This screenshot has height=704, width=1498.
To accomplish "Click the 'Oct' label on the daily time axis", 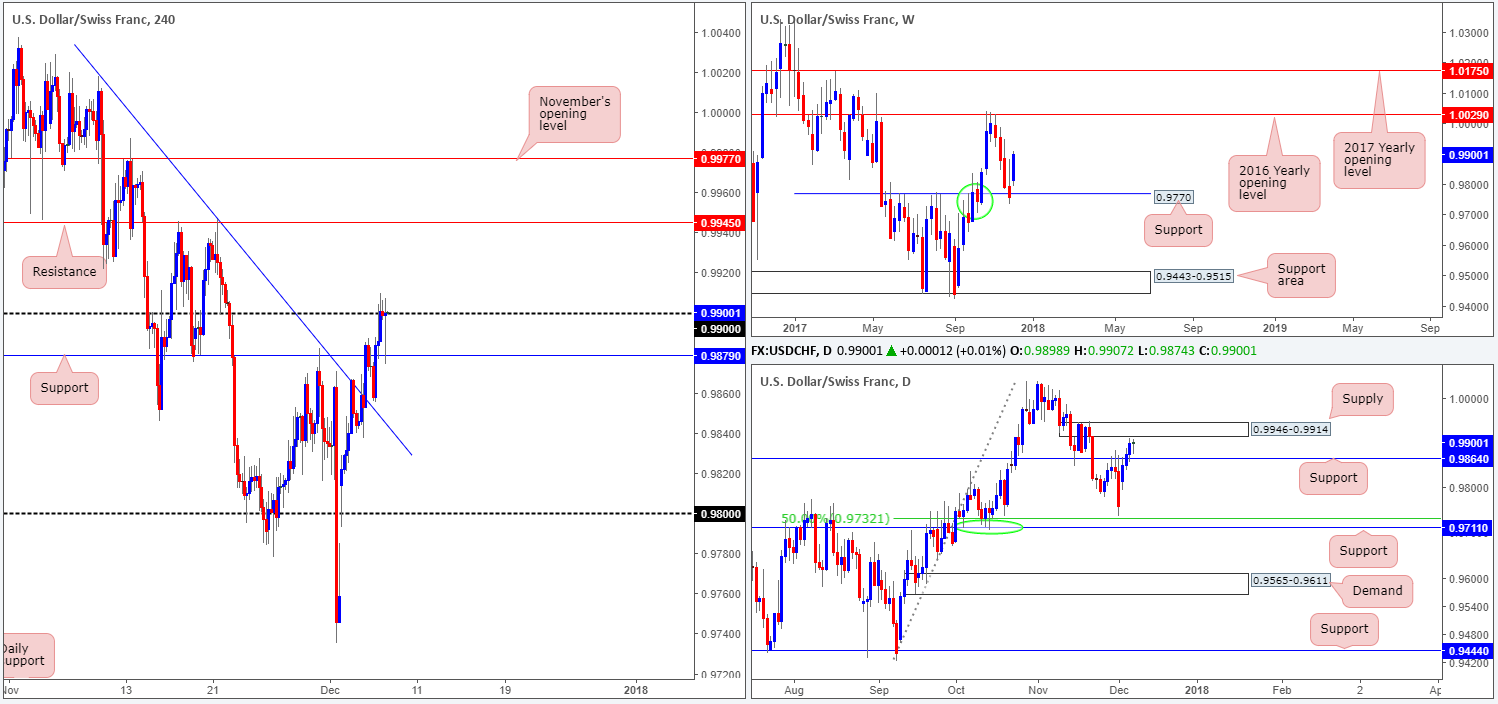I will pyautogui.click(x=957, y=690).
